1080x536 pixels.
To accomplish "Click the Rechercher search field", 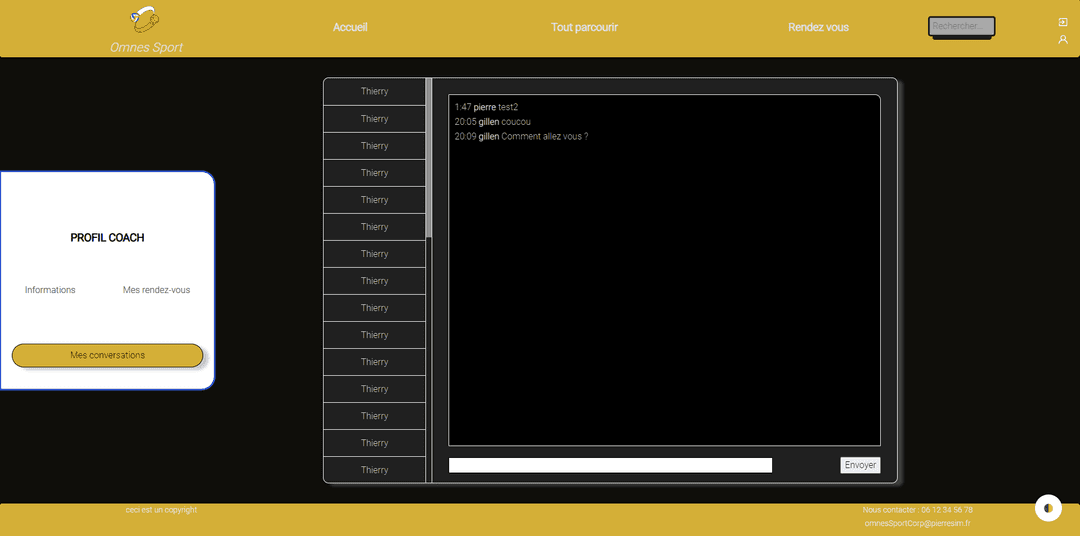I will (x=961, y=26).
